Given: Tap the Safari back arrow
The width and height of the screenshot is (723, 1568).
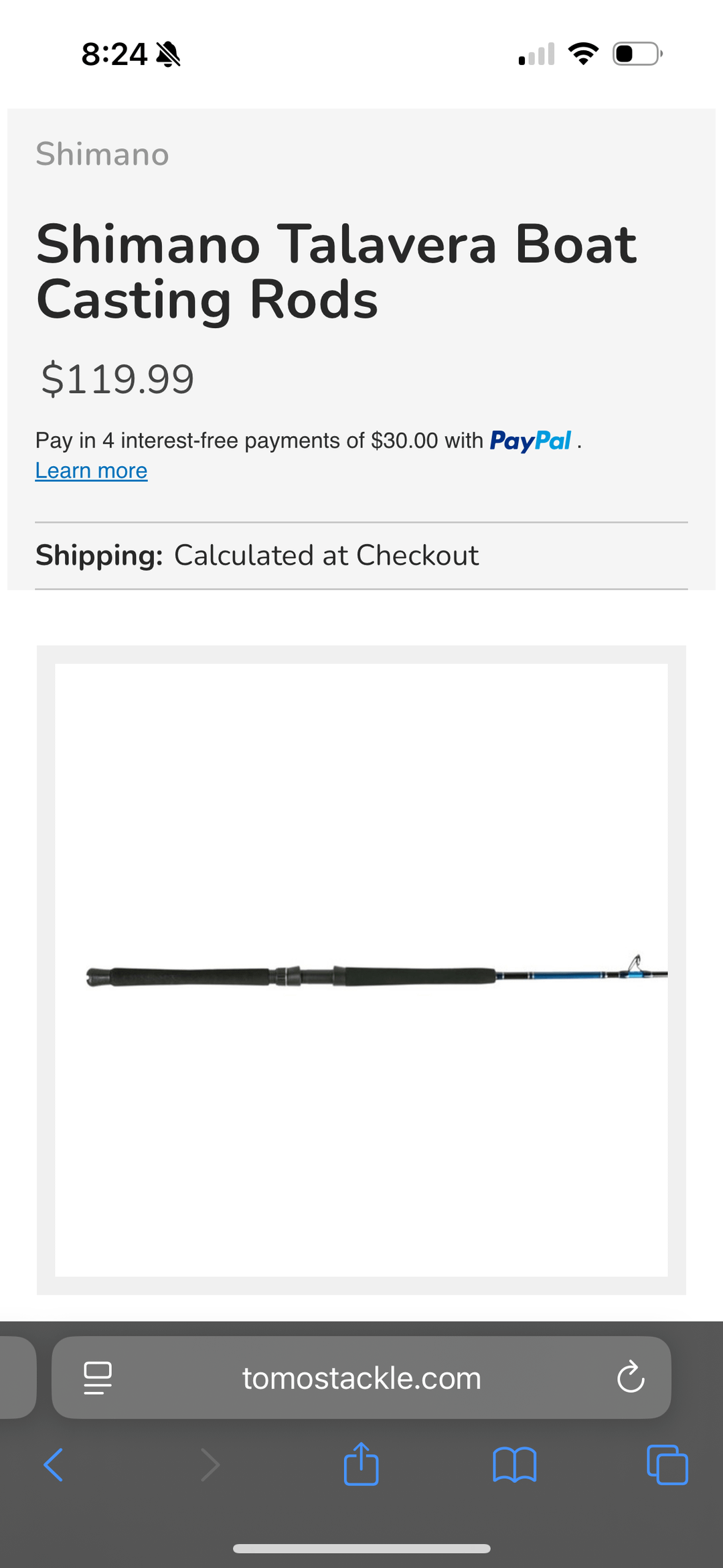Looking at the screenshot, I should 54,1464.
